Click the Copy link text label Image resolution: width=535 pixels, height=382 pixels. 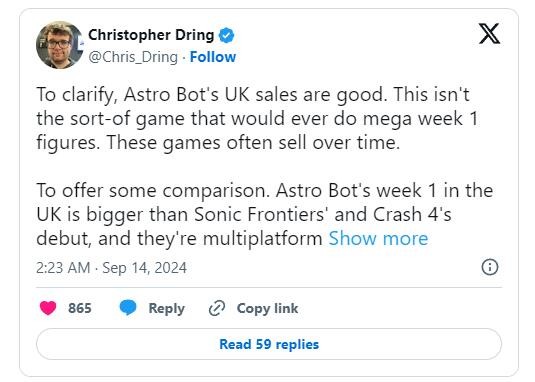click(x=268, y=309)
